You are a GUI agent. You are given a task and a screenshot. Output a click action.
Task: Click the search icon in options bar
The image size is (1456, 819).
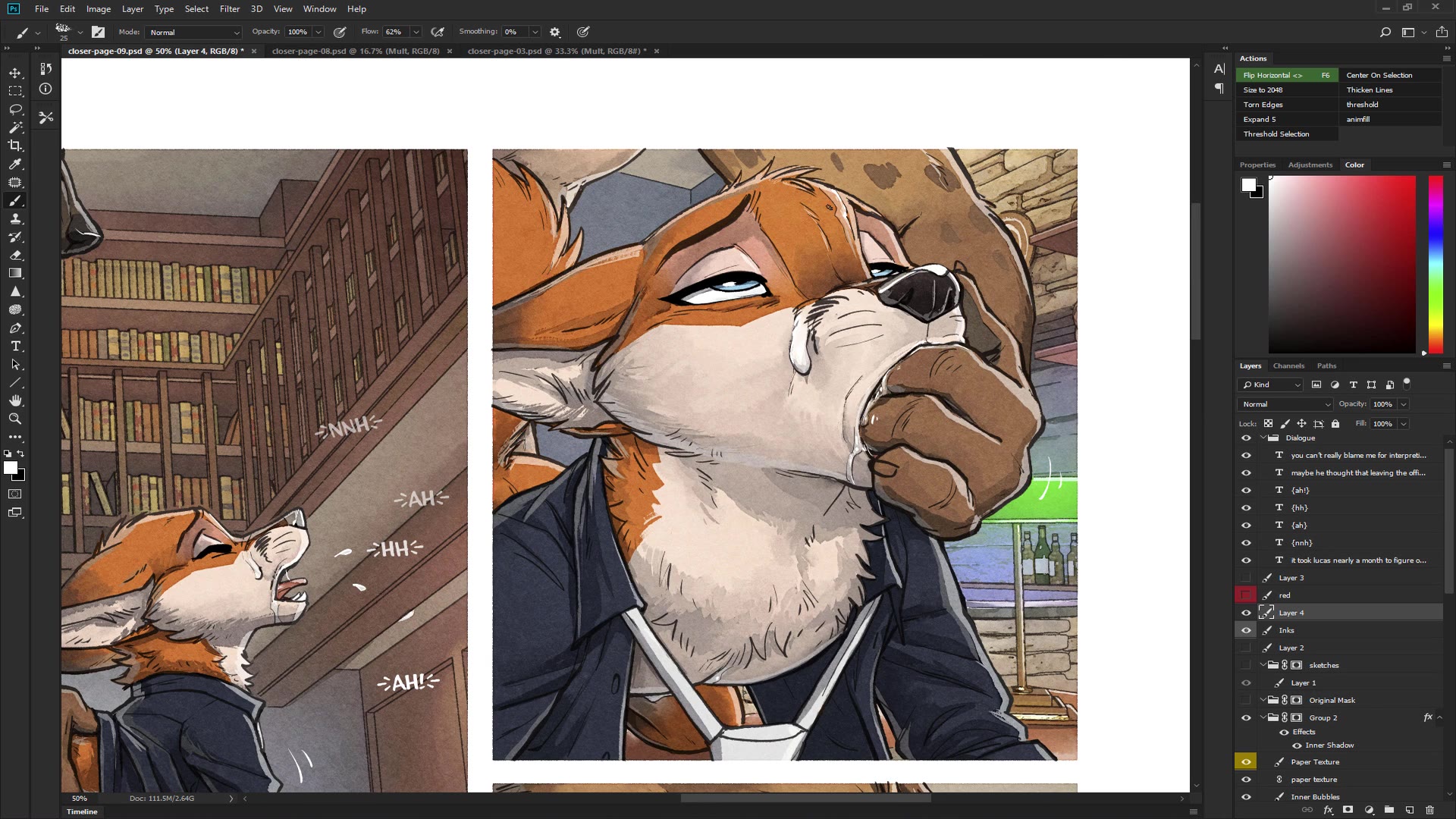[1385, 32]
